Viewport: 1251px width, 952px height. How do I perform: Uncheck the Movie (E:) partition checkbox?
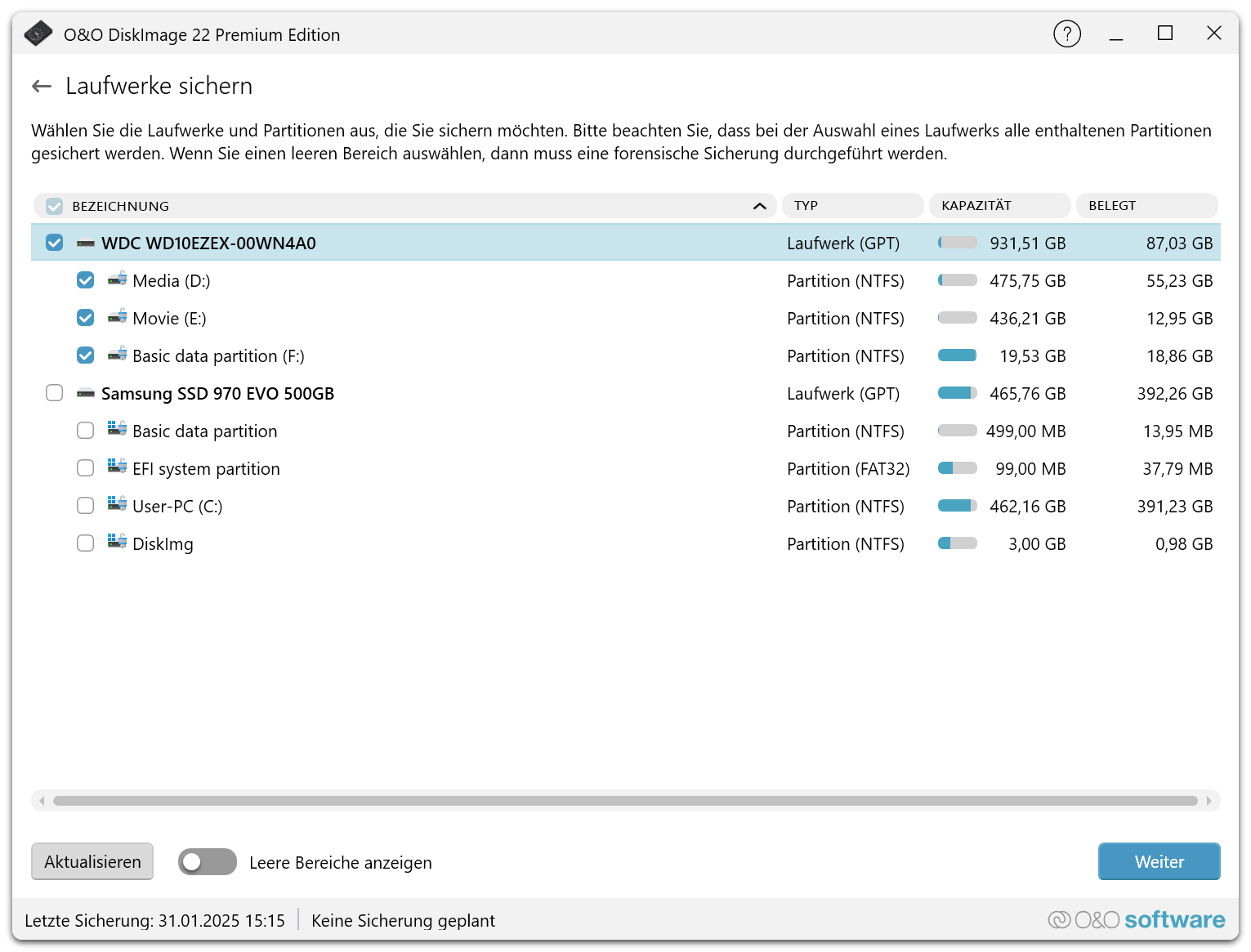(86, 318)
